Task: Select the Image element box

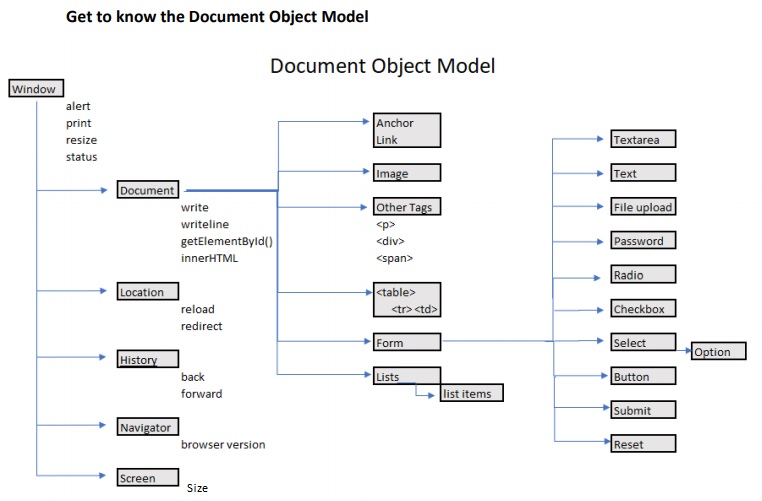Action: tap(406, 173)
